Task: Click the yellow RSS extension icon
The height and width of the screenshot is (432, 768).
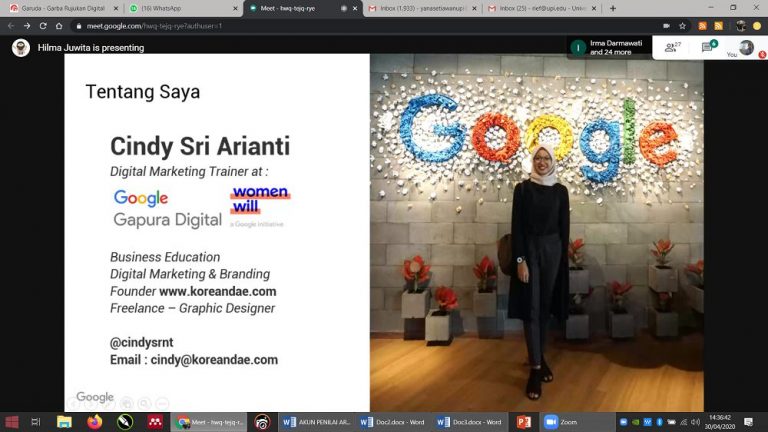Action: tap(719, 26)
